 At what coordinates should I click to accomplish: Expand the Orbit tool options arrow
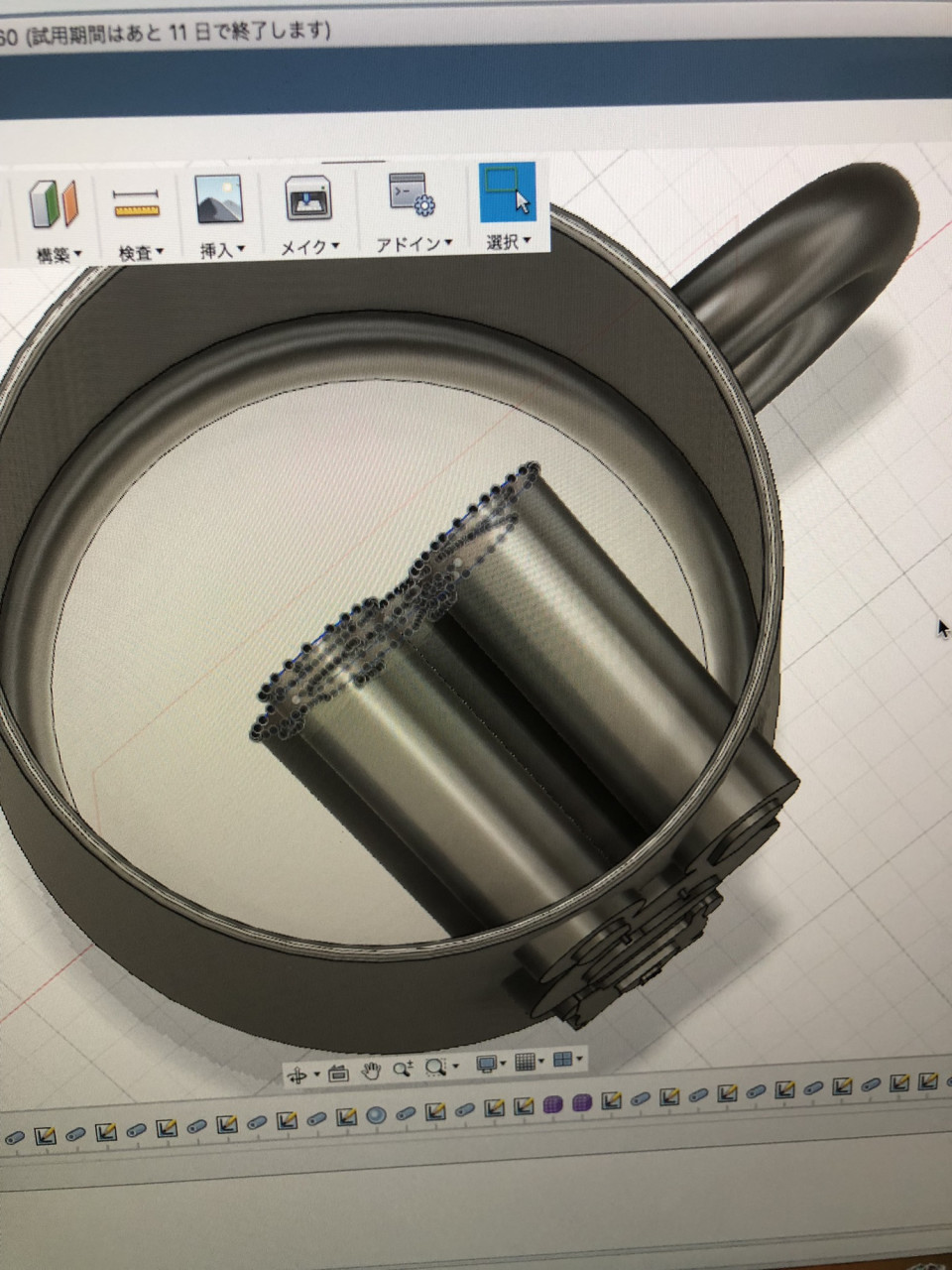pos(317,1074)
